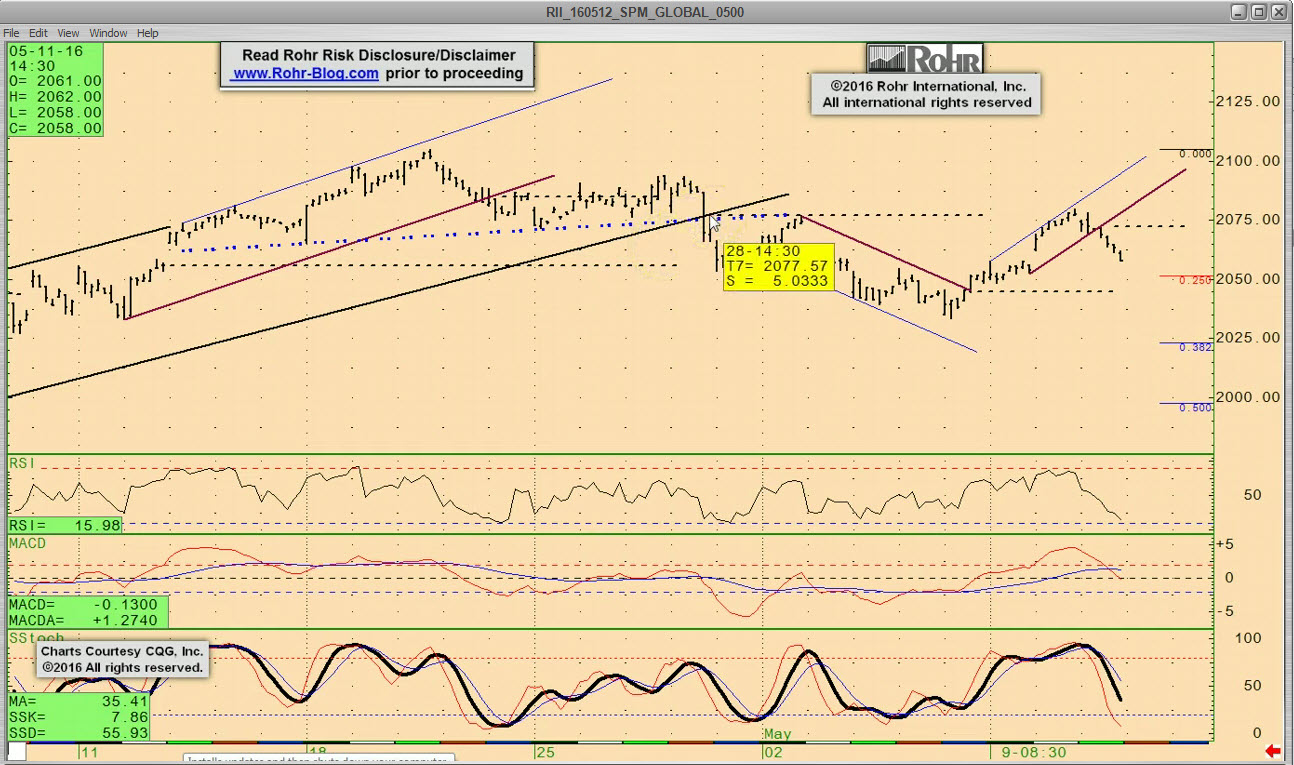Click the white square at bottom-left corner
1294x765 pixels.
tap(17, 751)
